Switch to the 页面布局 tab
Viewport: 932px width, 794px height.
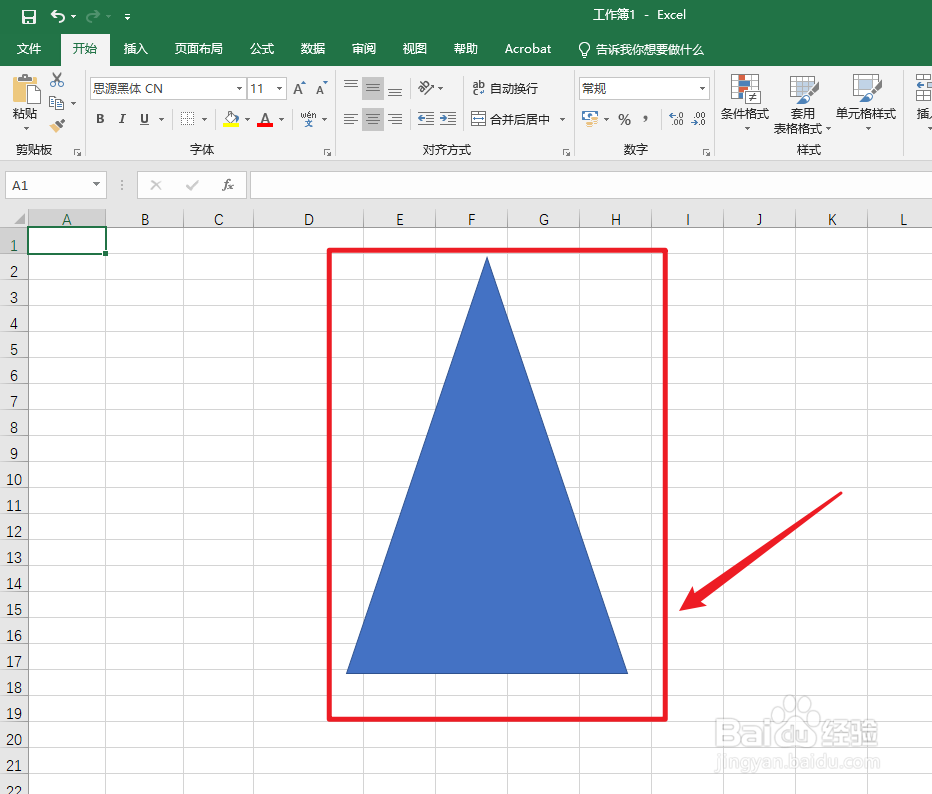[x=199, y=49]
